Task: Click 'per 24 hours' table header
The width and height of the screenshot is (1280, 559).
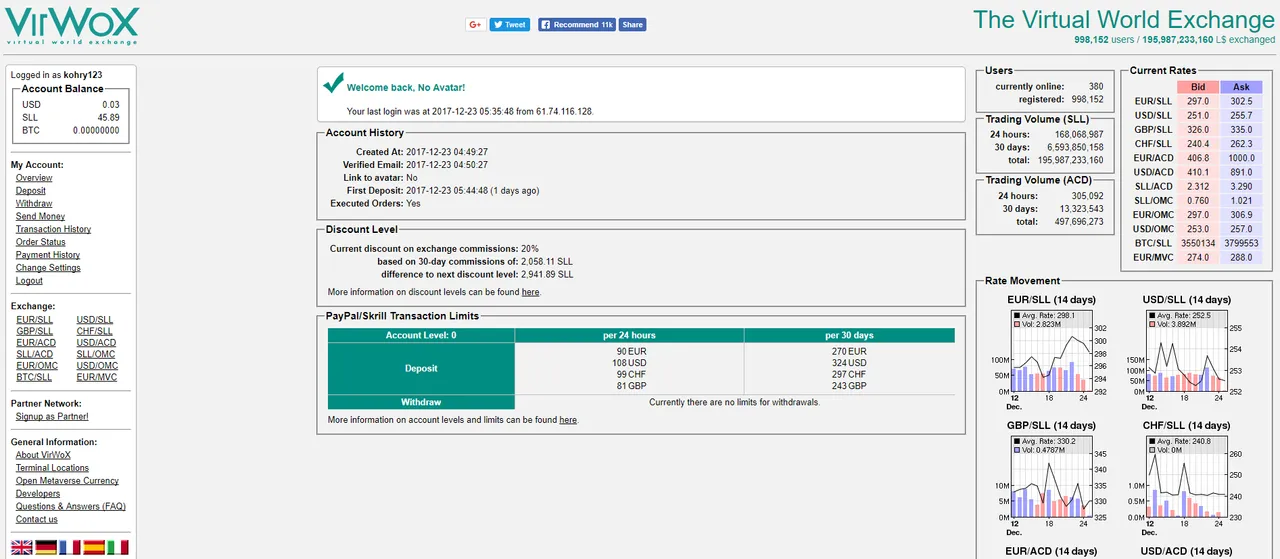Action: [629, 336]
